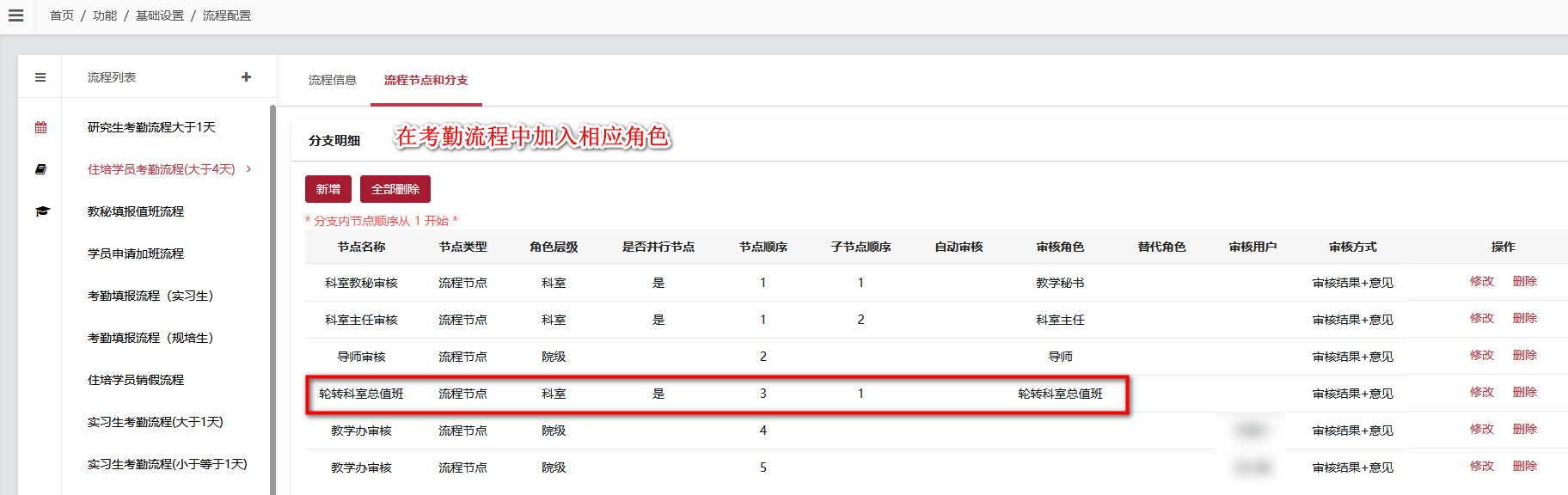Select 科室主任 review role cell

pyautogui.click(x=1060, y=320)
